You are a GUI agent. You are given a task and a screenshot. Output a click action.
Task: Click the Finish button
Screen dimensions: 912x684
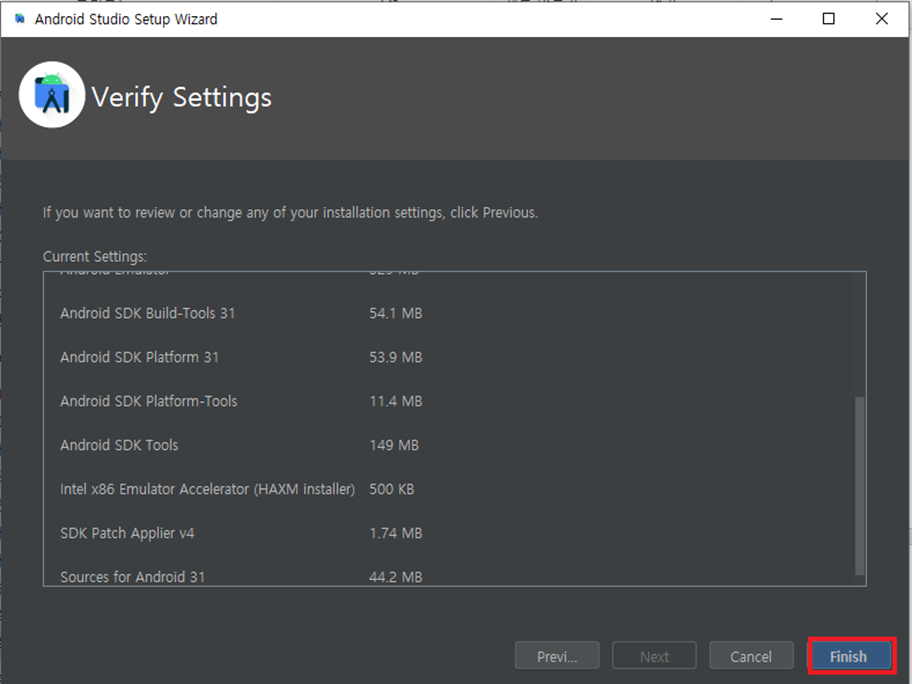852,656
